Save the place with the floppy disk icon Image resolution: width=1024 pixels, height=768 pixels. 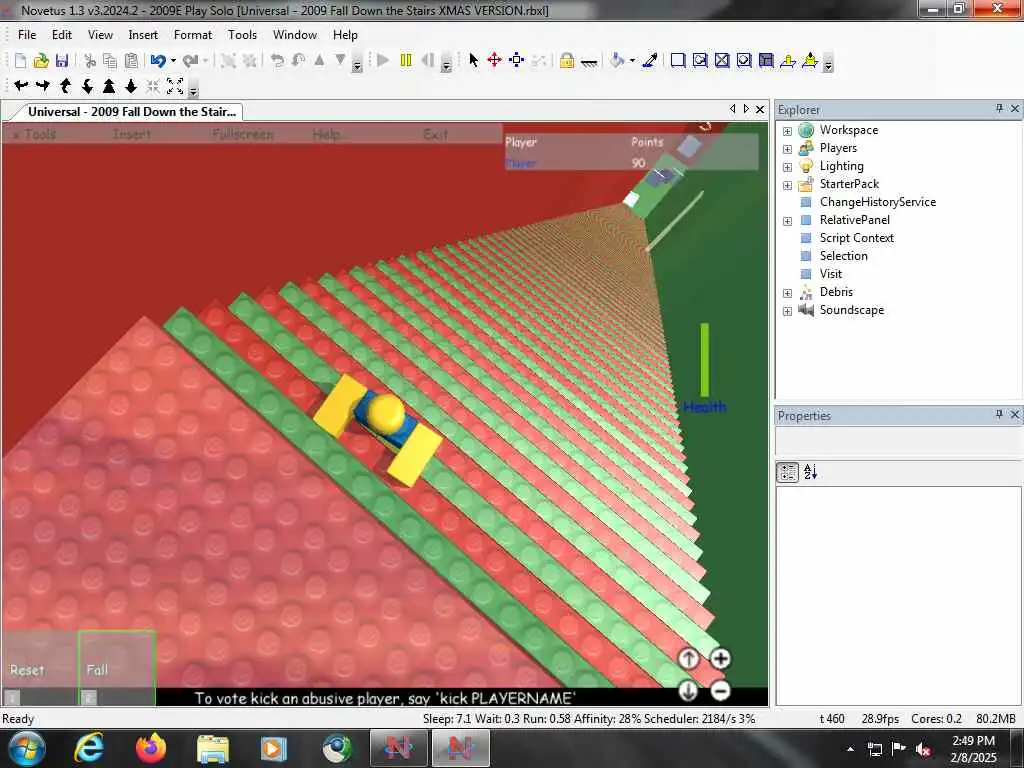(x=62, y=61)
